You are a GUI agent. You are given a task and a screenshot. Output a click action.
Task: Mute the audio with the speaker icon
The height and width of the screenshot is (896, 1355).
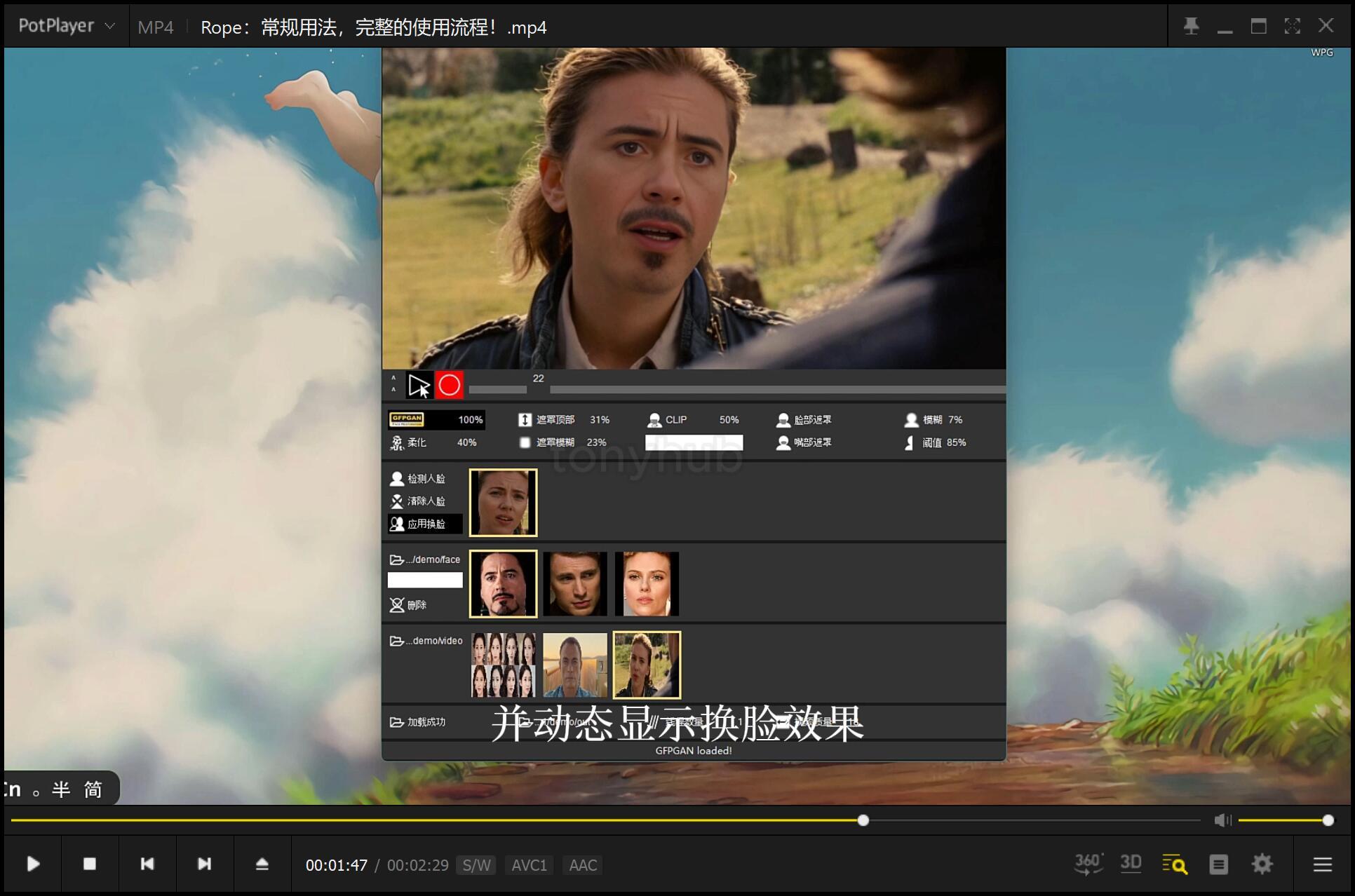click(x=1222, y=820)
